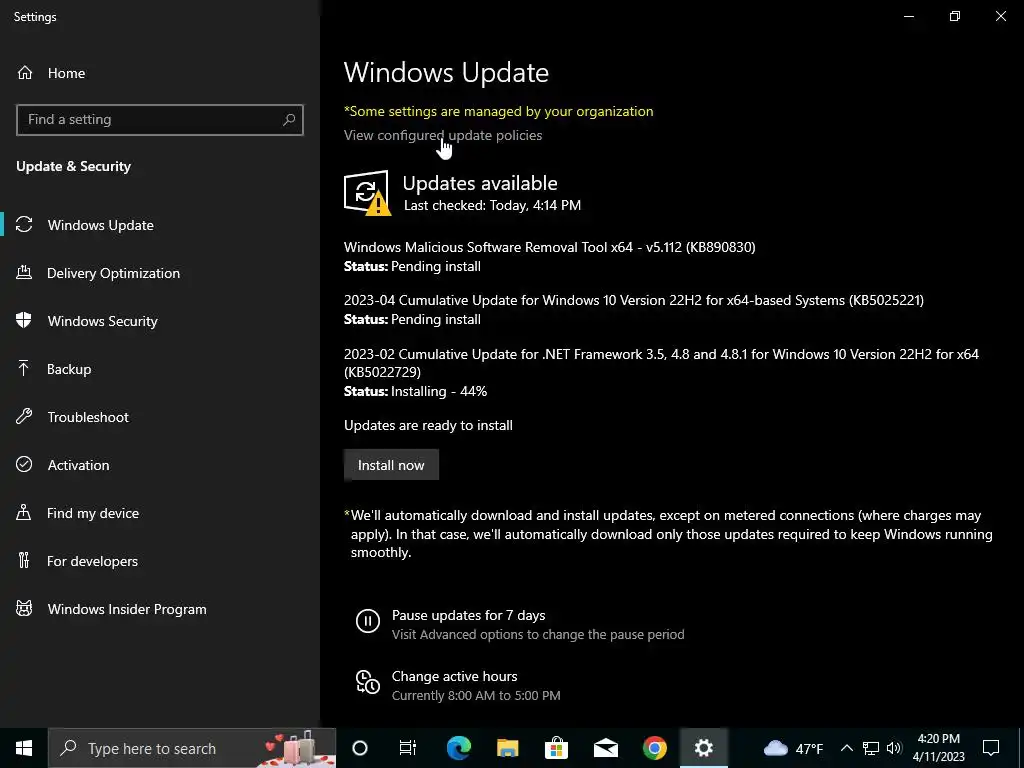Open Change active hours
Screen dimensions: 1024x768
click(455, 677)
